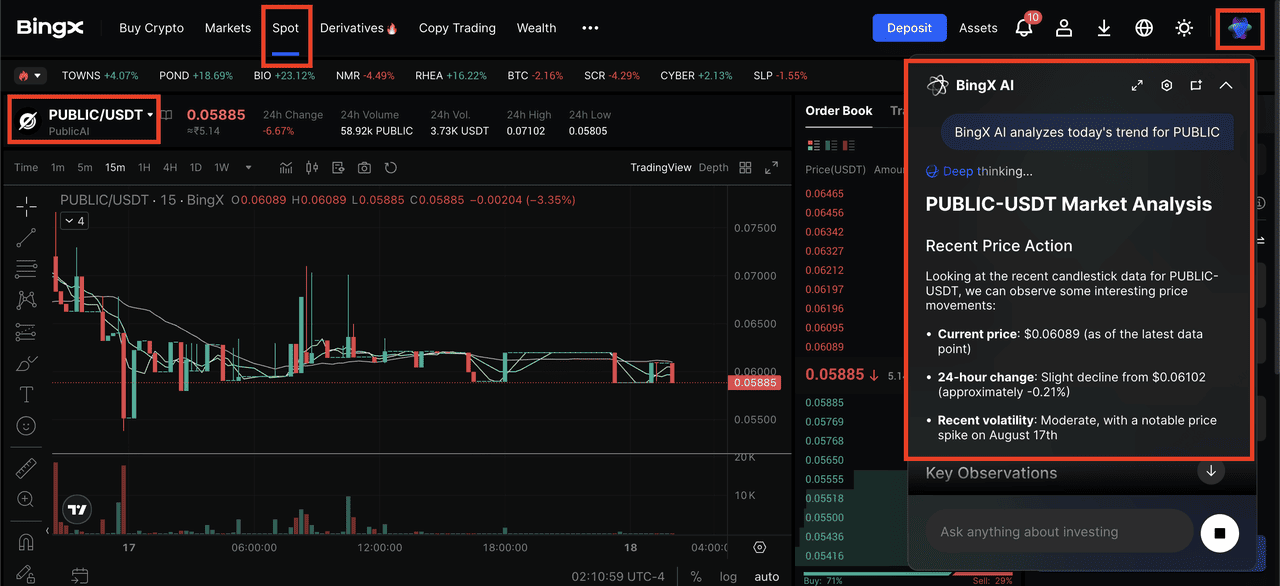1280x586 pixels.
Task: Expand the chart to fullscreen
Action: [x=771, y=167]
